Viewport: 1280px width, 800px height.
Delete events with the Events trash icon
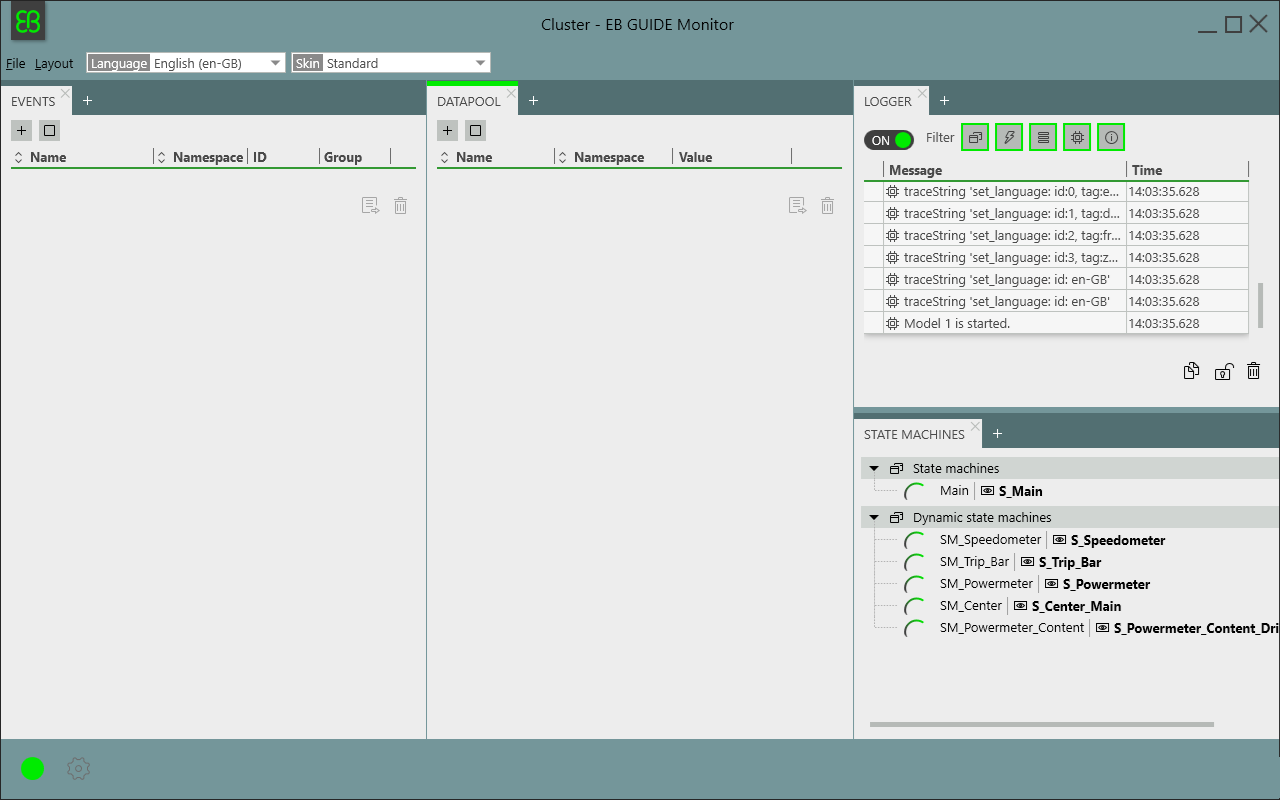(400, 206)
